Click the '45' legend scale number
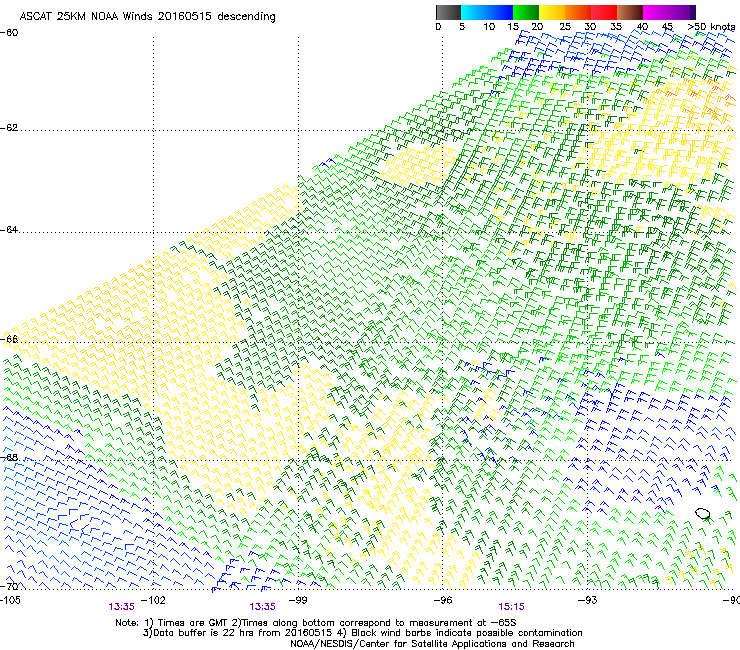740x650 pixels. point(667,27)
